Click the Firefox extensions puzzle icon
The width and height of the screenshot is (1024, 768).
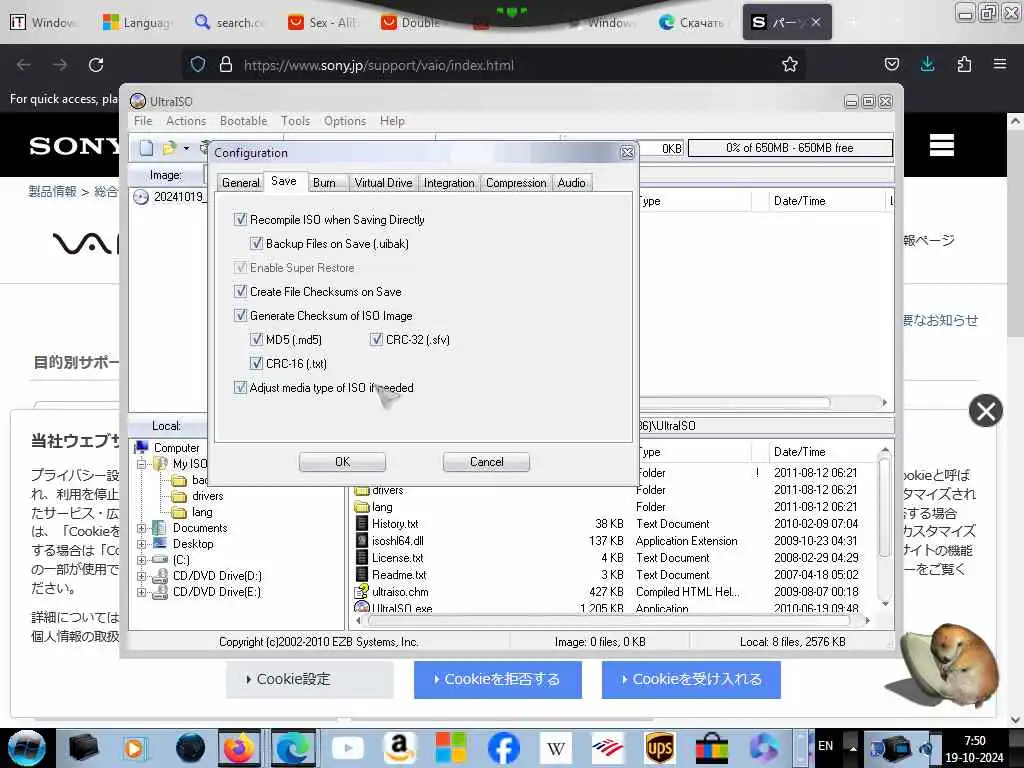point(964,65)
